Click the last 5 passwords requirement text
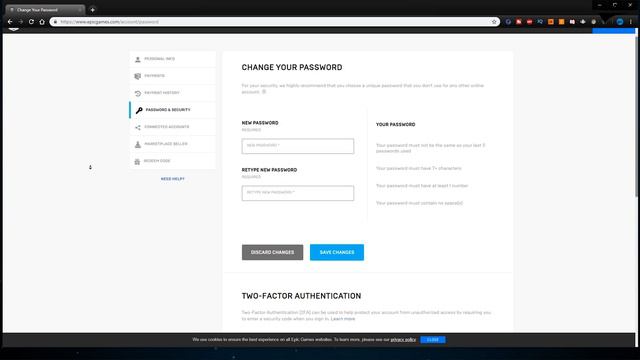640x360 pixels. click(x=430, y=148)
